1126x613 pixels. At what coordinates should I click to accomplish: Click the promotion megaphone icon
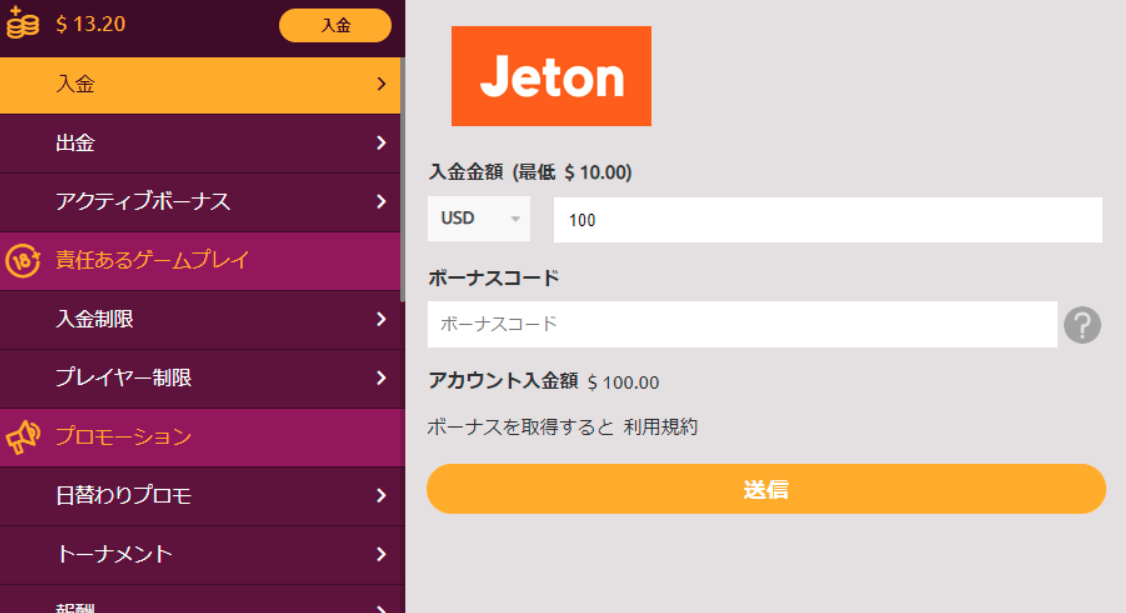pyautogui.click(x=22, y=436)
